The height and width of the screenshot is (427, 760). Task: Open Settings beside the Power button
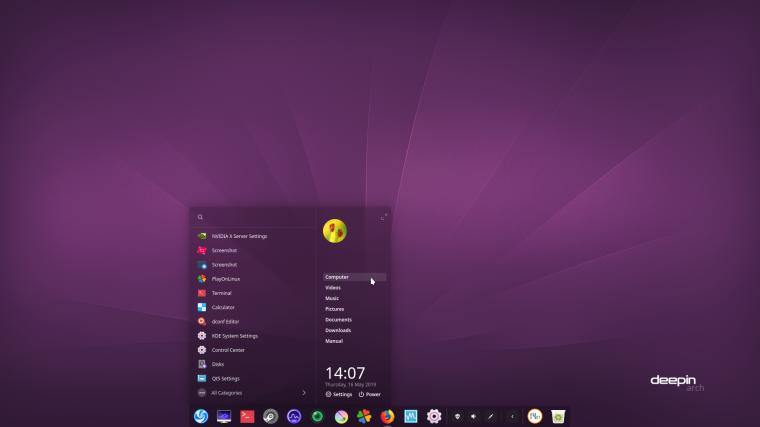(339, 394)
